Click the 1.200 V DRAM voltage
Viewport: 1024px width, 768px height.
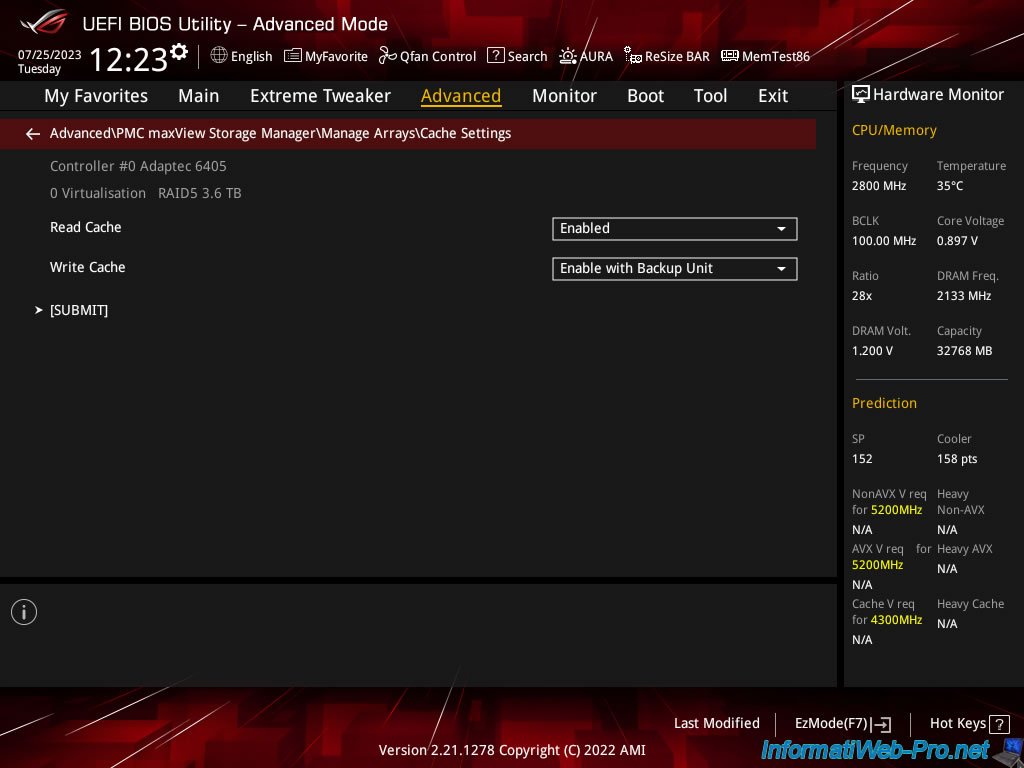point(872,351)
